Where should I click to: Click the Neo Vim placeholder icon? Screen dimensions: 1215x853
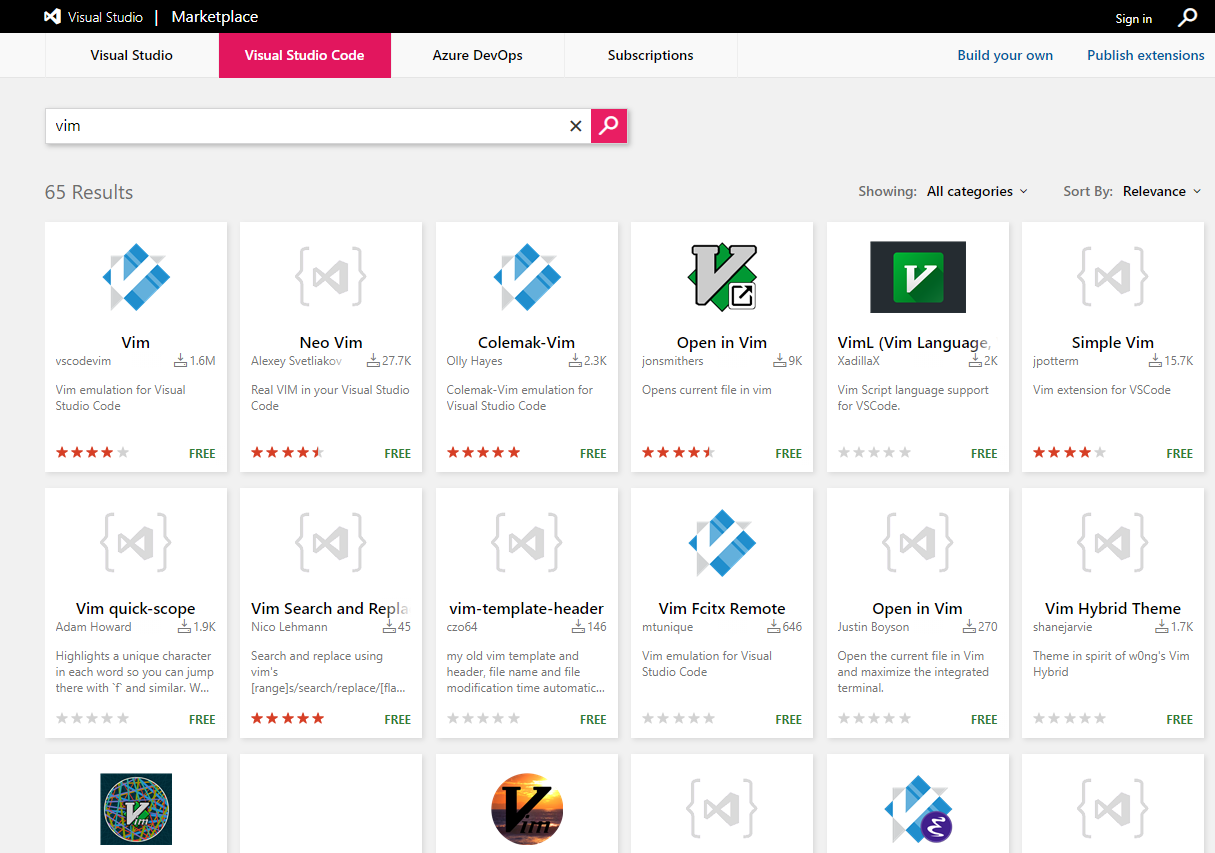[x=331, y=277]
